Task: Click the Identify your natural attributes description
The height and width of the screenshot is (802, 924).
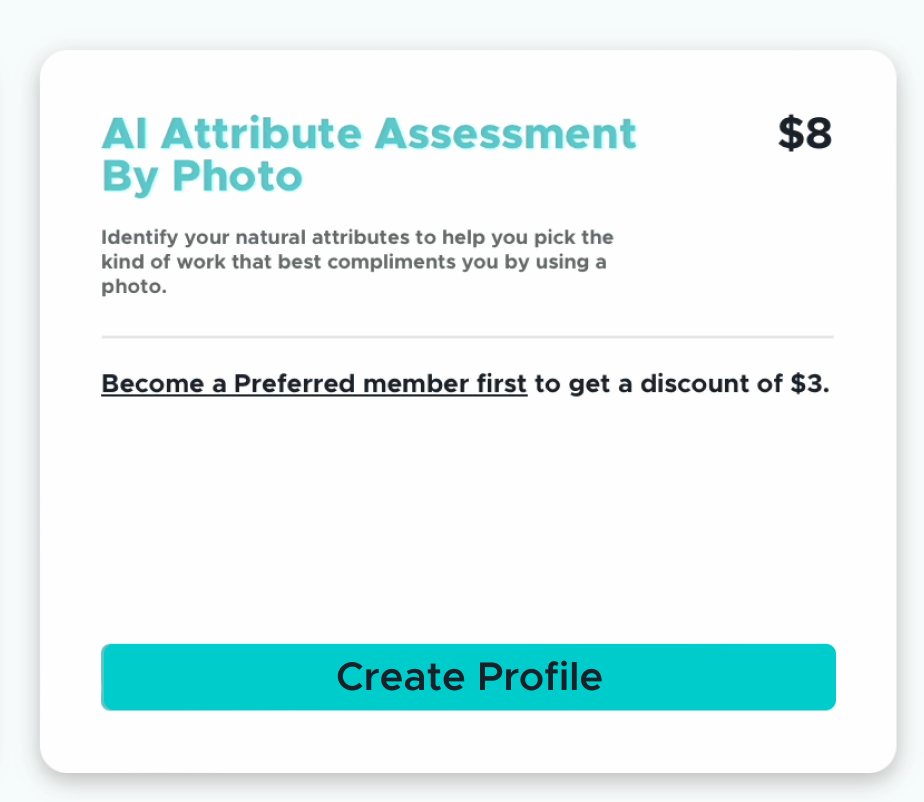Action: [x=357, y=238]
